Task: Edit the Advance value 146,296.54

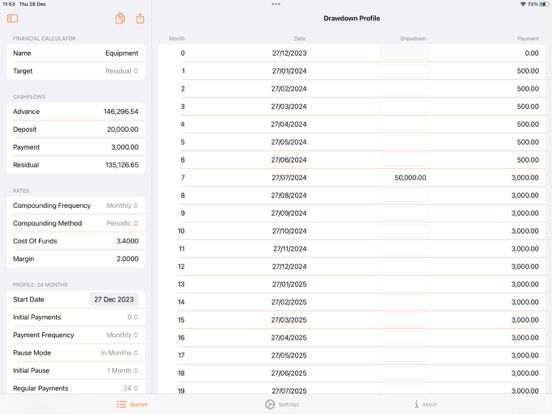Action: [x=121, y=112]
